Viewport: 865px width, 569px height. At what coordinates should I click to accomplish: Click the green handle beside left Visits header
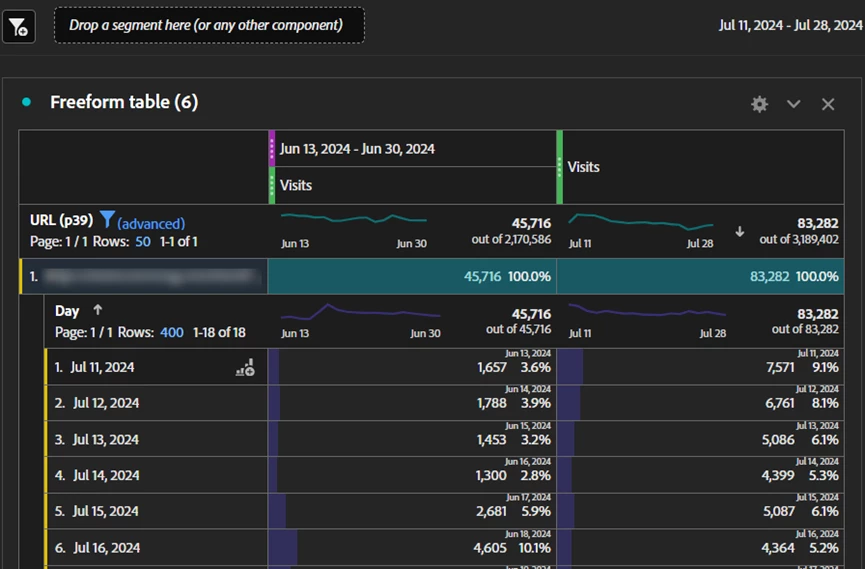coord(271,185)
